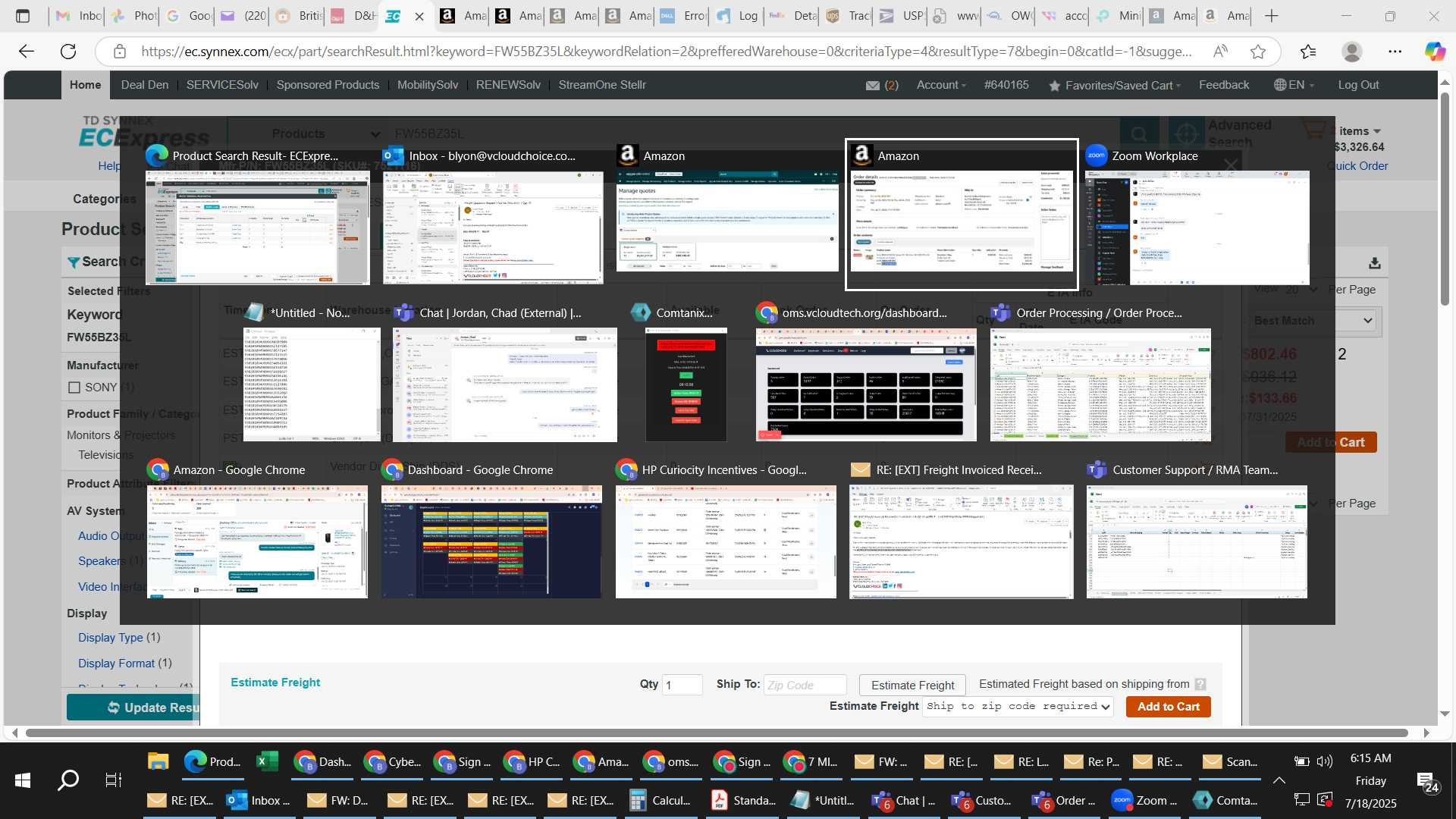The height and width of the screenshot is (819, 1456).
Task: Expand the Account dropdown in navbar
Action: [941, 85]
